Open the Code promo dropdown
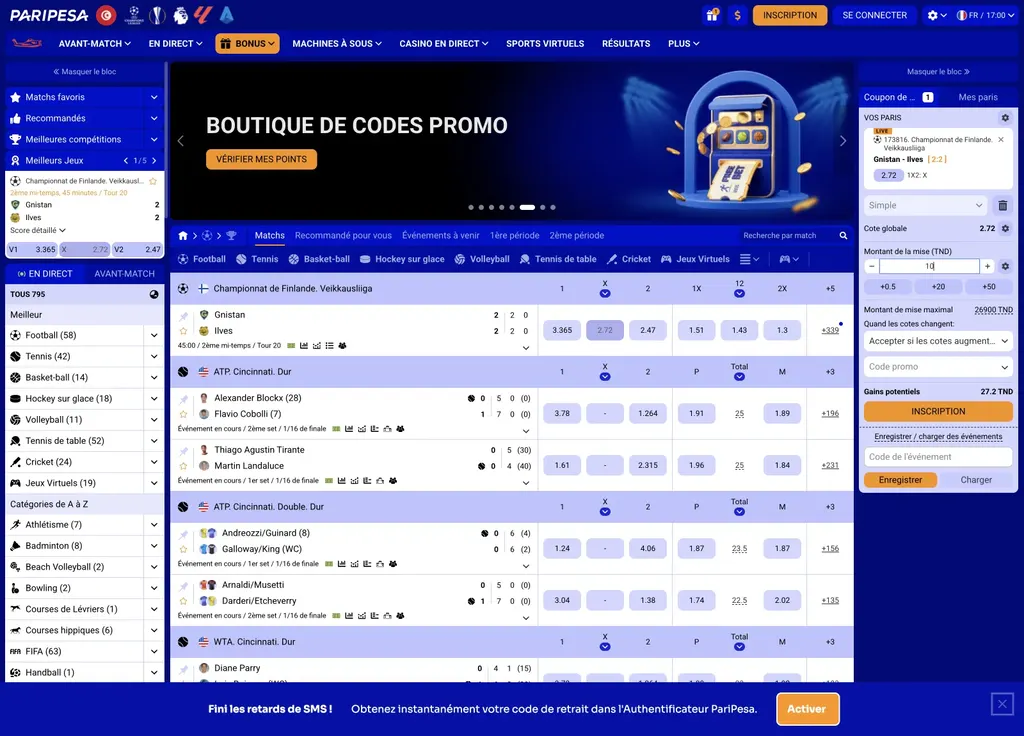This screenshot has width=1024, height=736. click(x=938, y=367)
